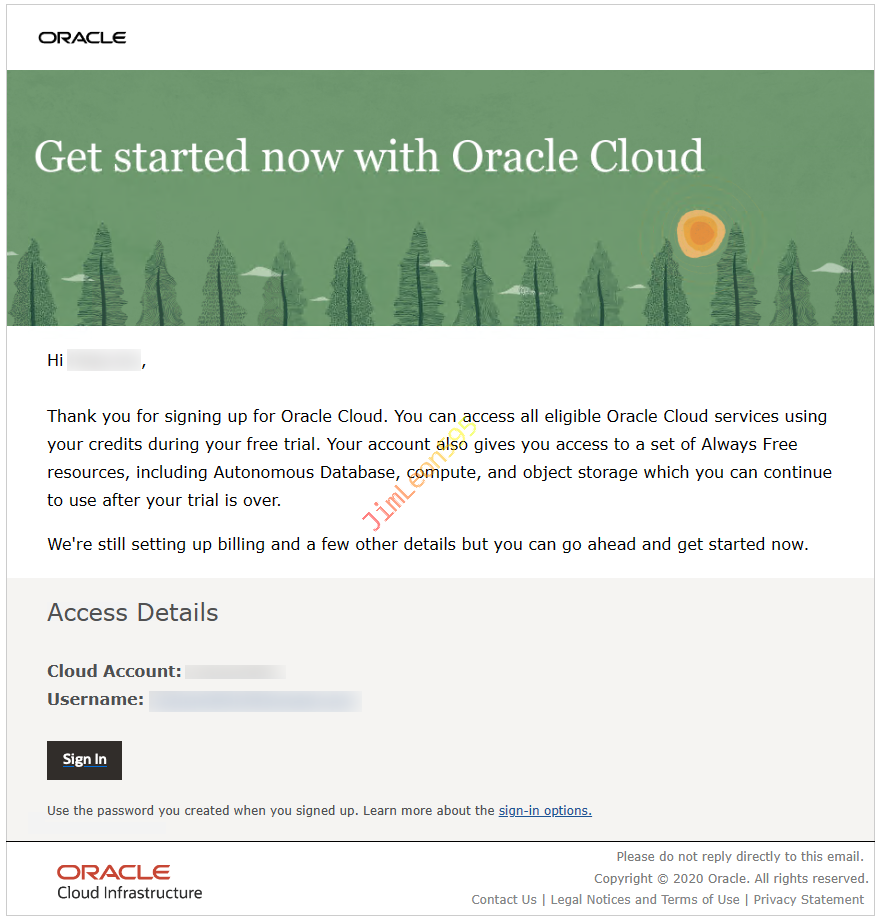Click the Oracle logo in the header

click(82, 38)
